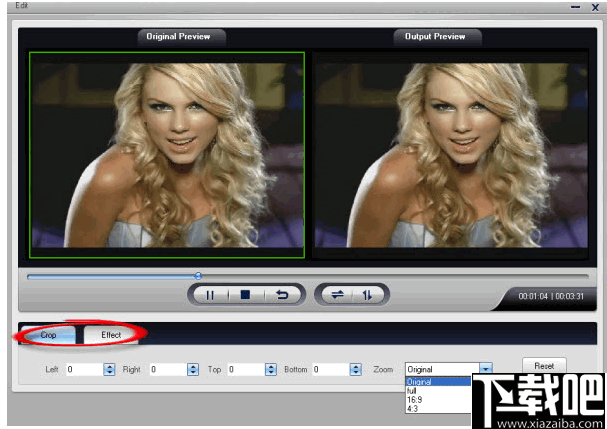Switch to the Effect tab
Image resolution: width=607 pixels, height=429 pixels.
coord(111,335)
